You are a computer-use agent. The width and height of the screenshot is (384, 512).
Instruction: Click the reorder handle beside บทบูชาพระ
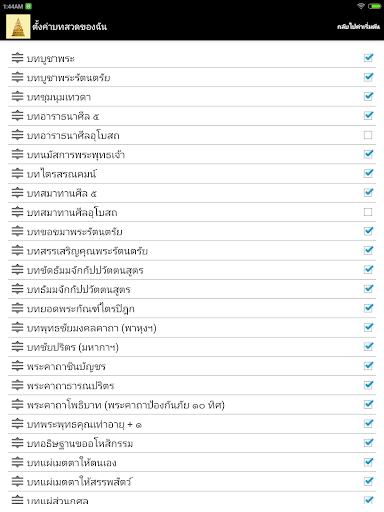[17, 58]
